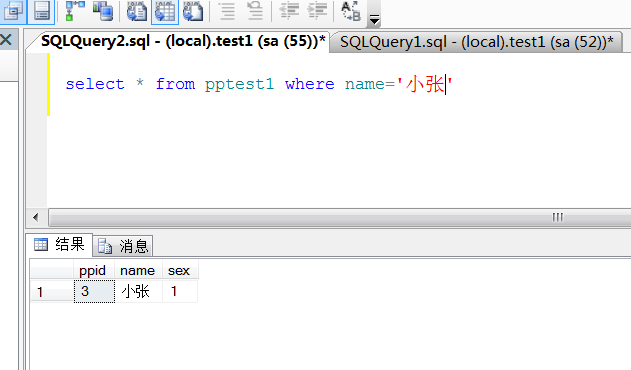The height and width of the screenshot is (370, 631).
Task: Switch to the SQLQuery2.sql tab
Action: coord(183,41)
